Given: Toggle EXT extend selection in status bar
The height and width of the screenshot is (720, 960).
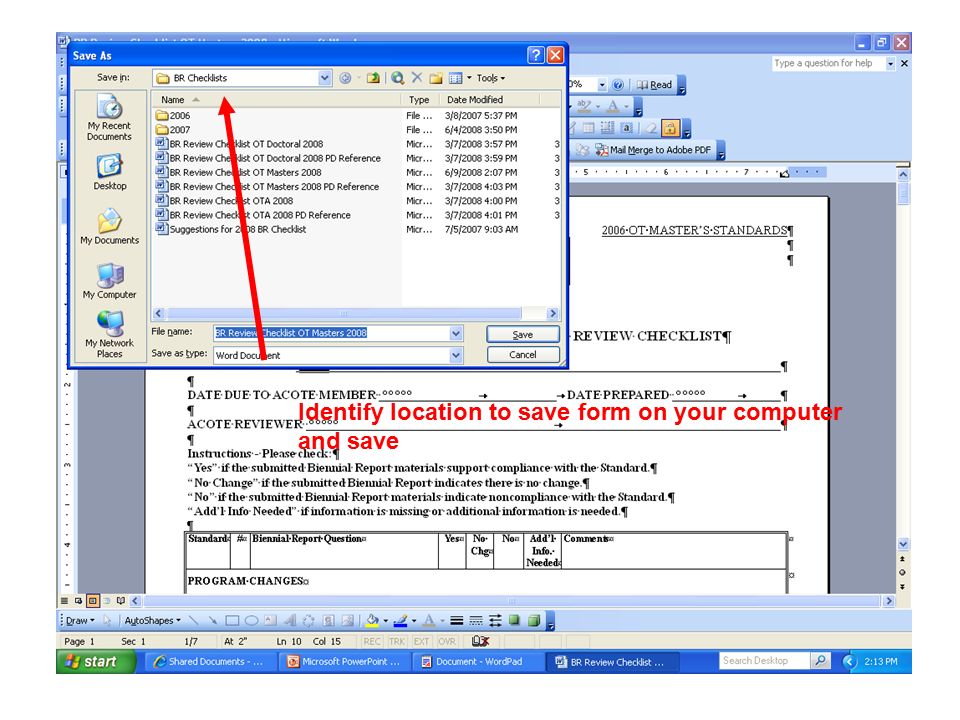Looking at the screenshot, I should pyautogui.click(x=421, y=641).
